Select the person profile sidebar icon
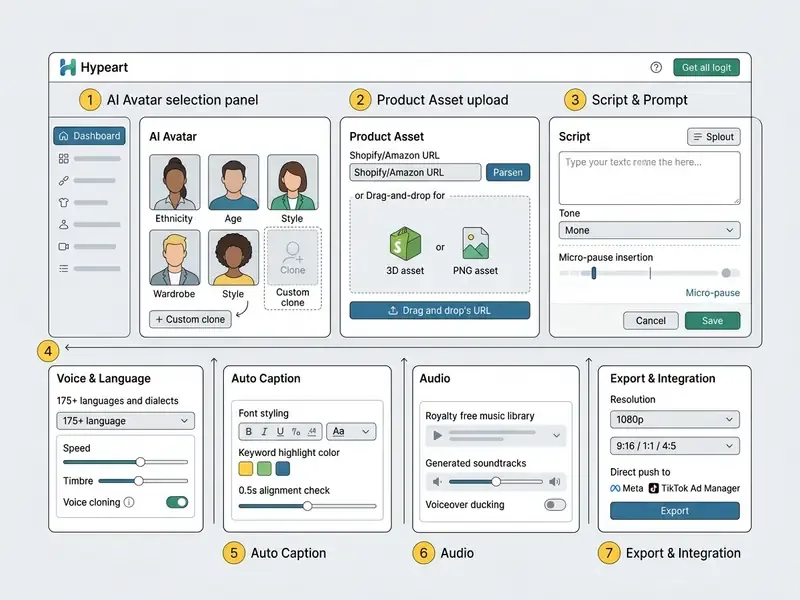This screenshot has width=800, height=600. click(x=64, y=224)
